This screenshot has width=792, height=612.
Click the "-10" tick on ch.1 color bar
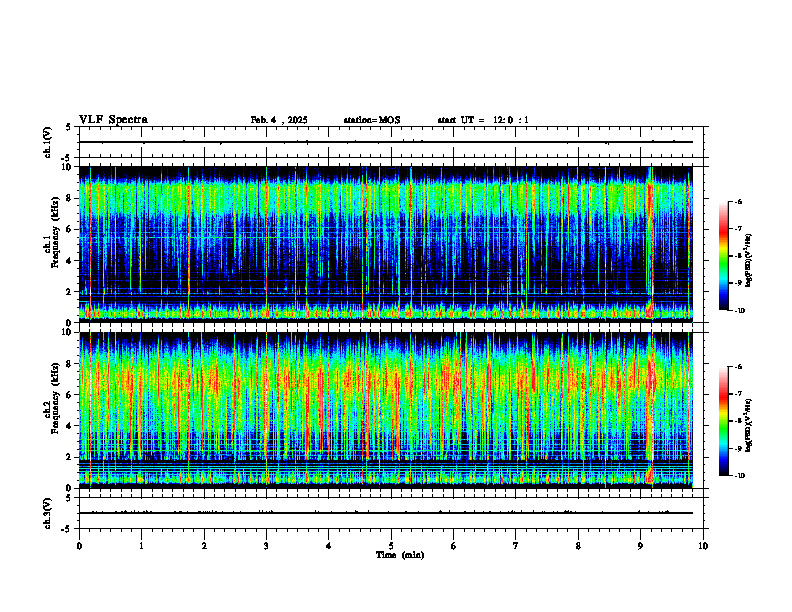(x=739, y=311)
